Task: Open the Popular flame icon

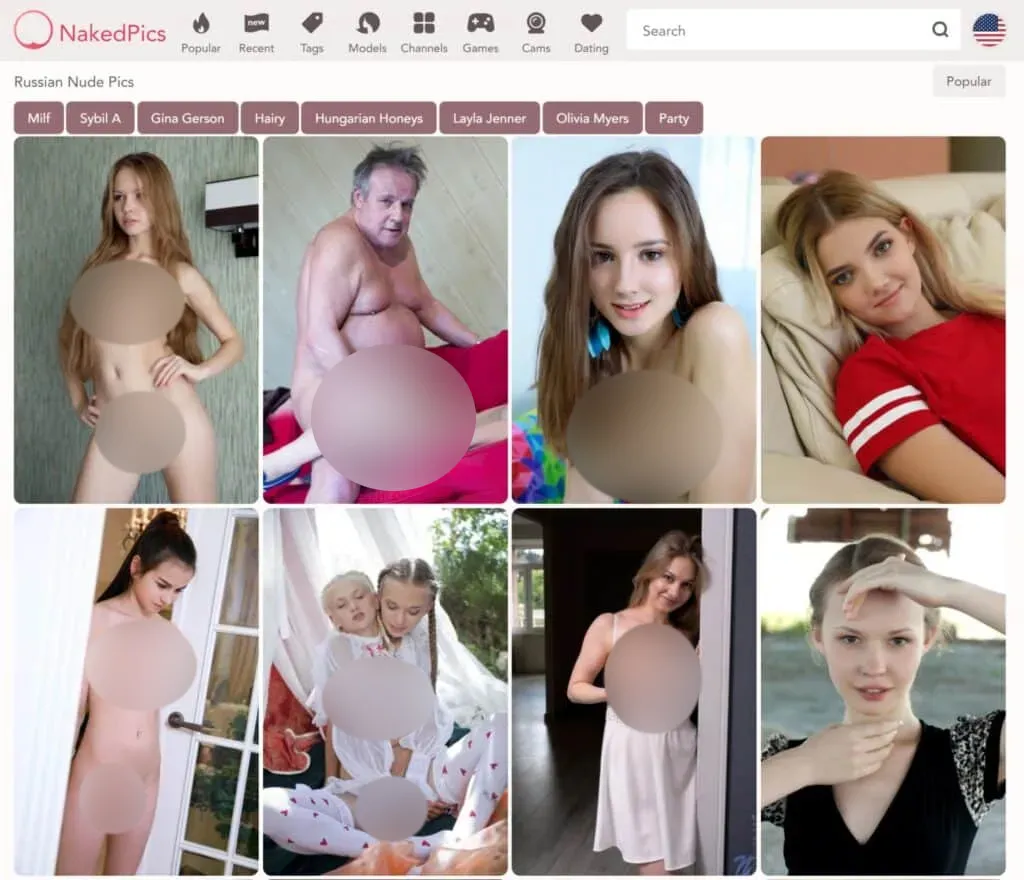Action: coord(201,23)
